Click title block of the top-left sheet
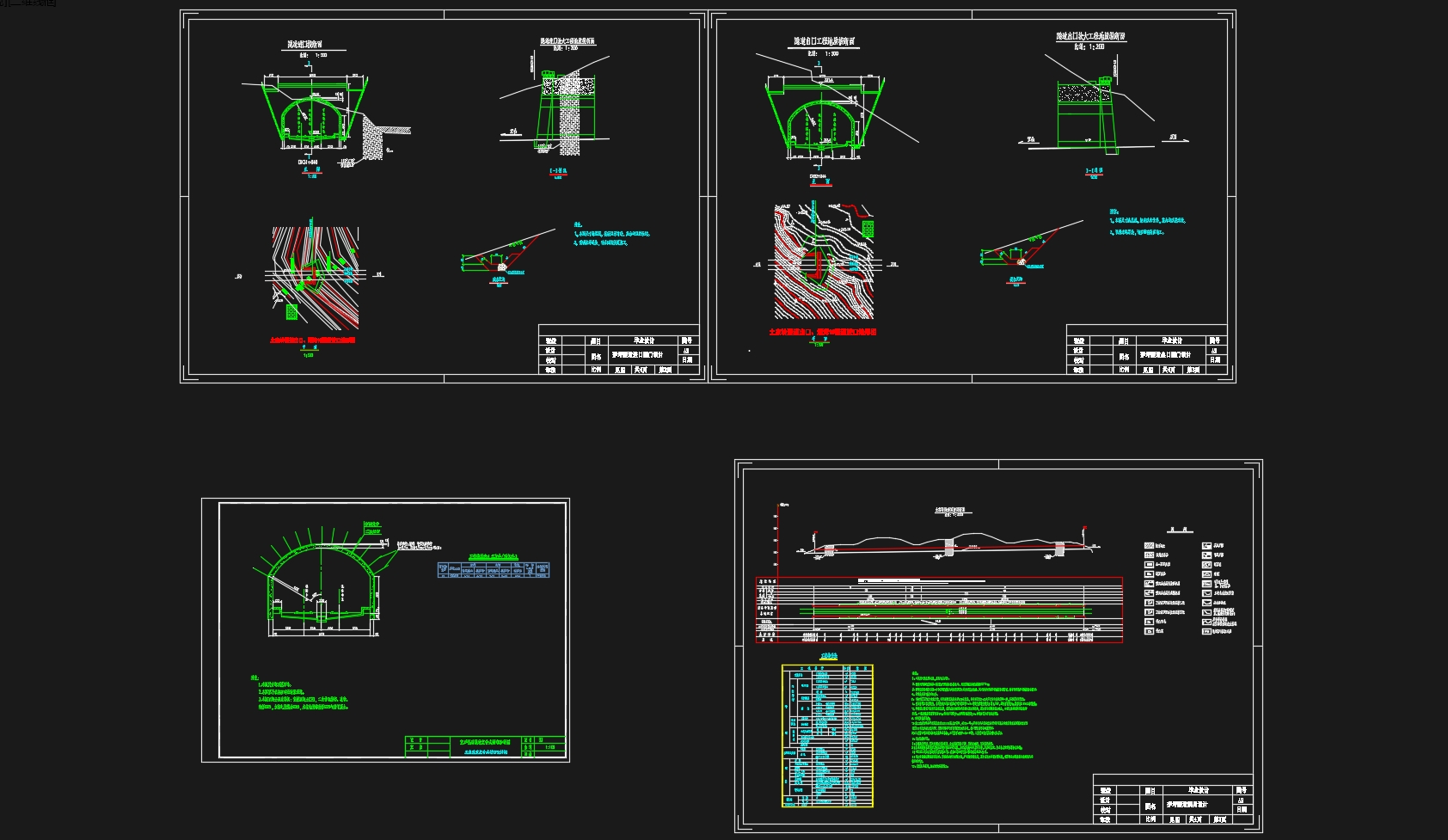The height and width of the screenshot is (840, 1448). point(618,350)
